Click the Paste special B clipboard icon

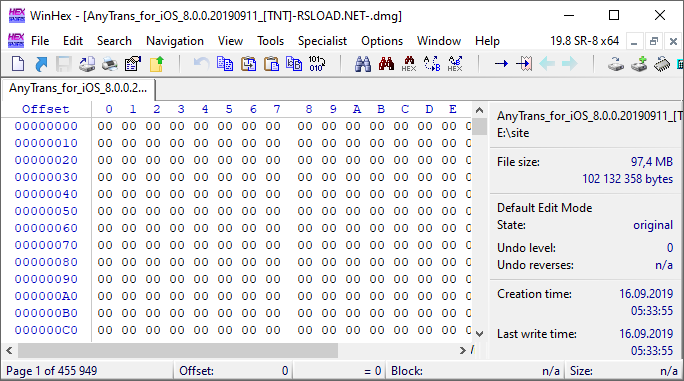coord(294,64)
